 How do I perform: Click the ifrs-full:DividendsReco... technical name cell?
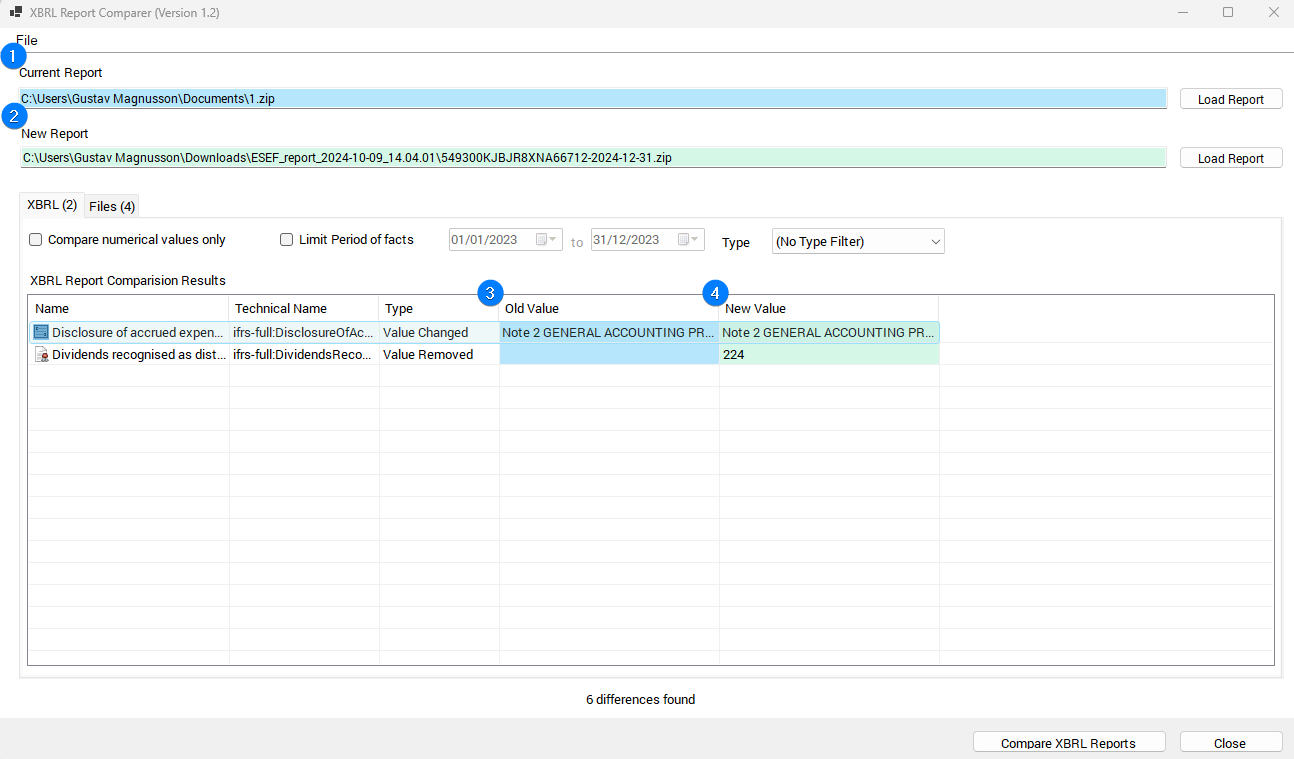[x=304, y=355]
